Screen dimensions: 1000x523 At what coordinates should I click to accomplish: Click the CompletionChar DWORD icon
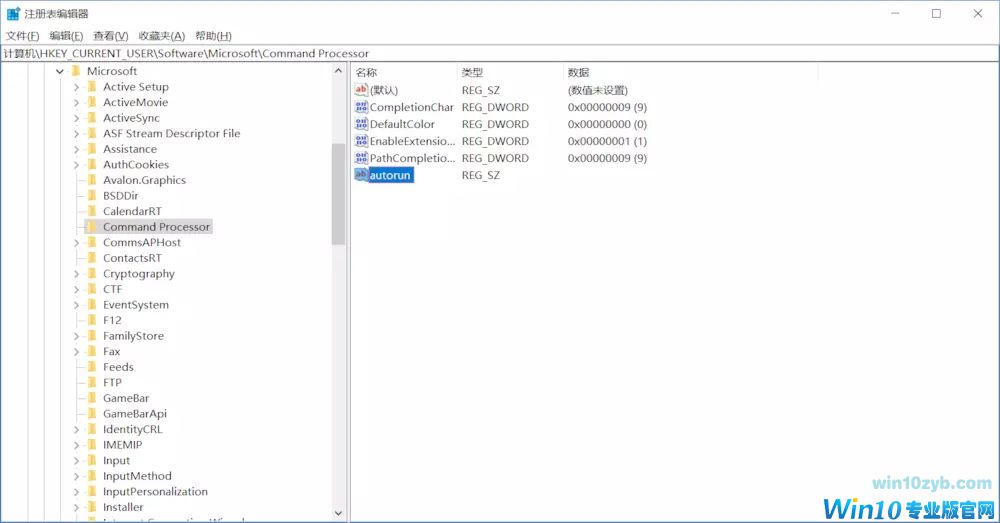pyautogui.click(x=362, y=107)
